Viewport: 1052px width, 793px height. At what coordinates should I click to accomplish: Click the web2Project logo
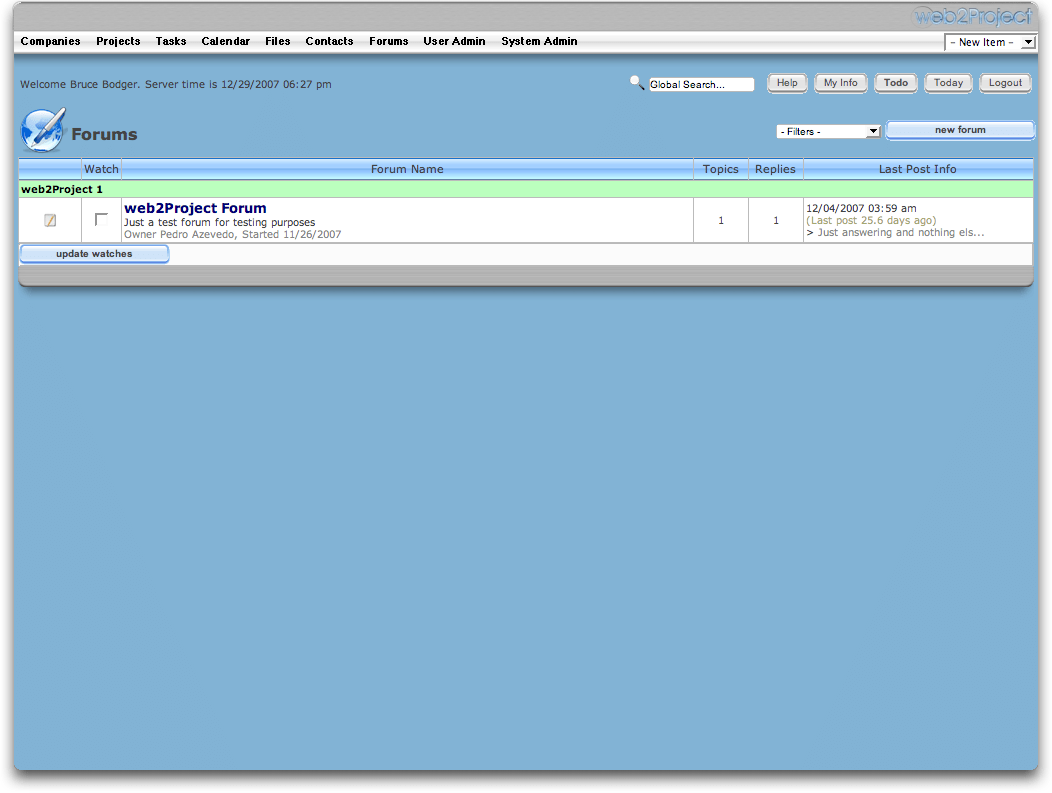point(972,16)
